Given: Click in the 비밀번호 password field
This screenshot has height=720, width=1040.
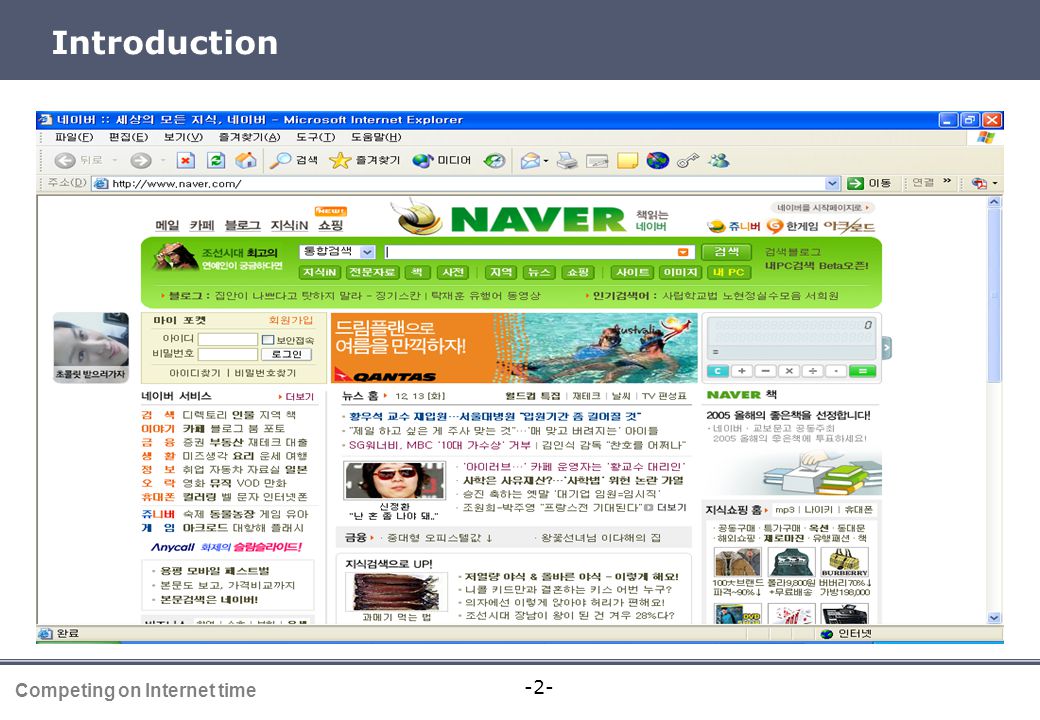Looking at the screenshot, I should pyautogui.click(x=228, y=355).
